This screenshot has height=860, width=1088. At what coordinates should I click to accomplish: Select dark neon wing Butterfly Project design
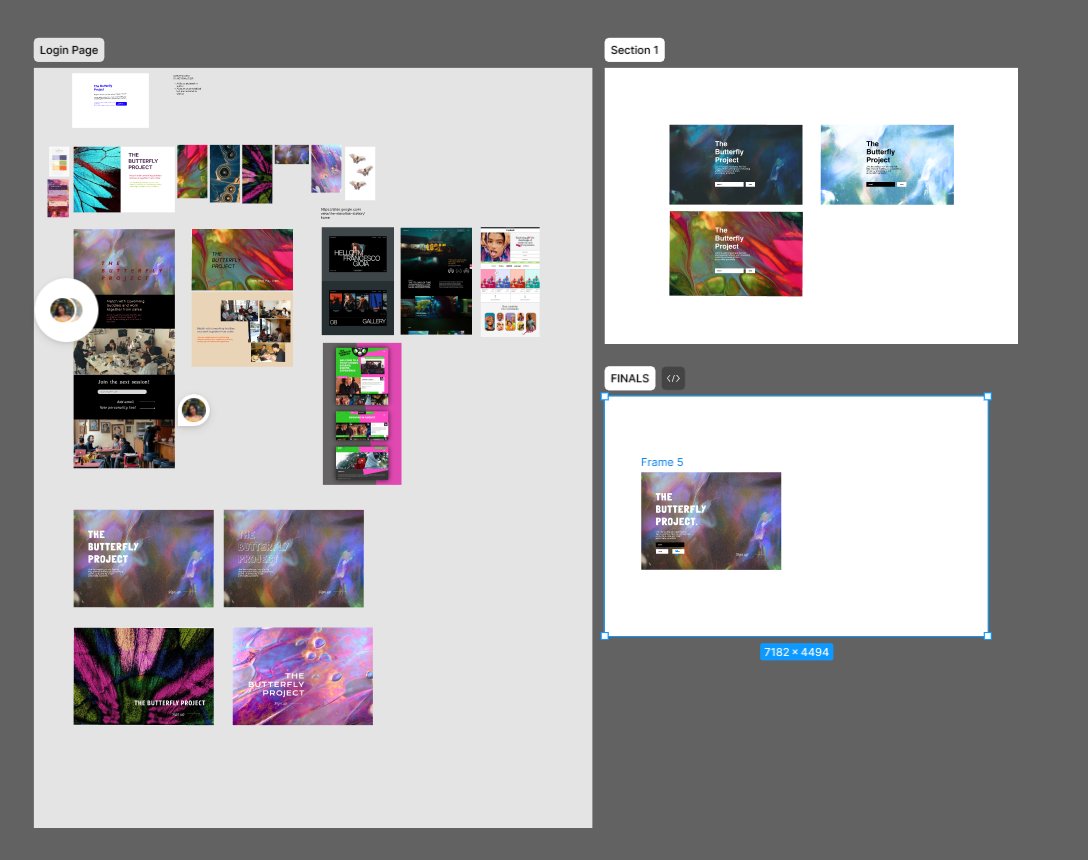click(144, 677)
